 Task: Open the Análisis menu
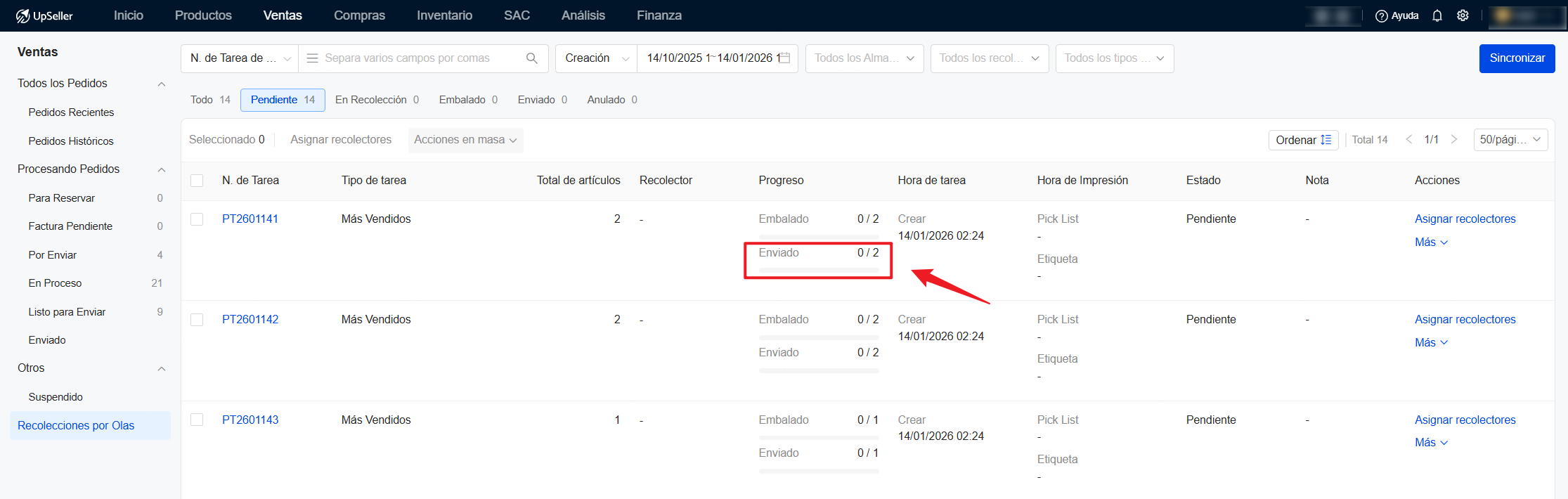click(583, 15)
